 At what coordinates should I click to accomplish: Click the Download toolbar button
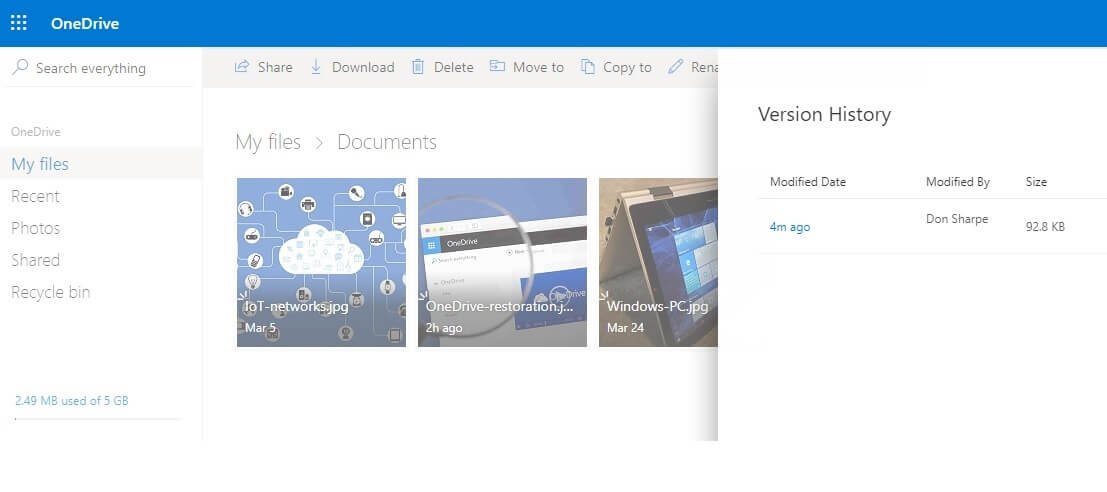[352, 67]
